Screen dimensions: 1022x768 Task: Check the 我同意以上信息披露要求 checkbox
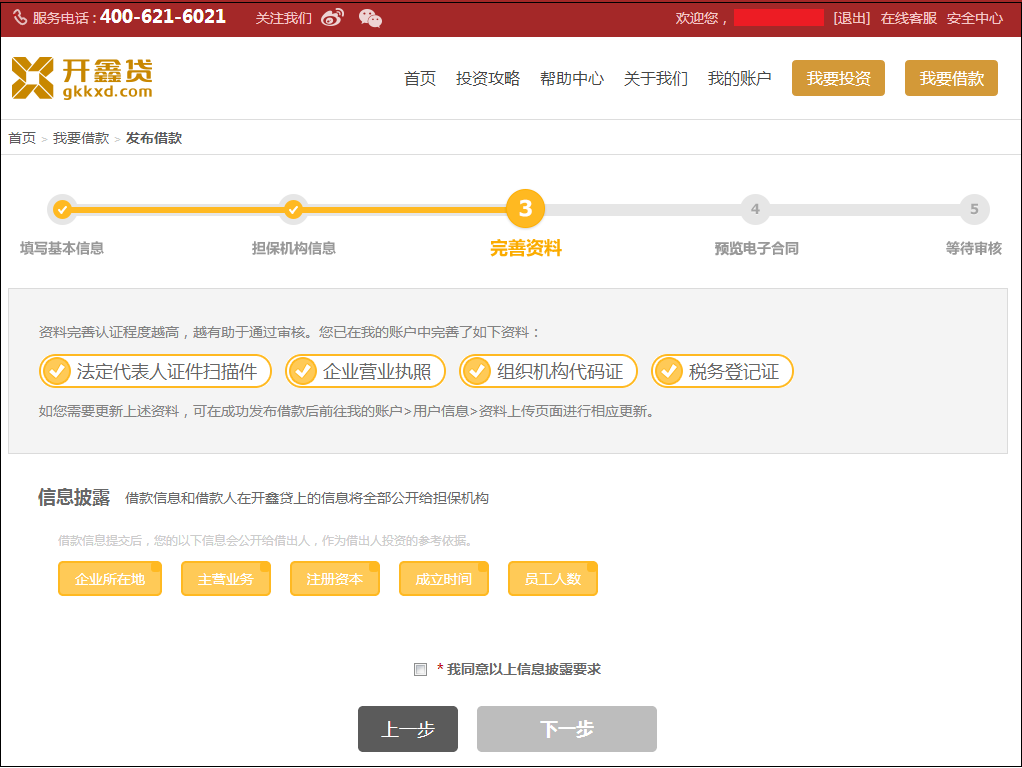[421, 670]
